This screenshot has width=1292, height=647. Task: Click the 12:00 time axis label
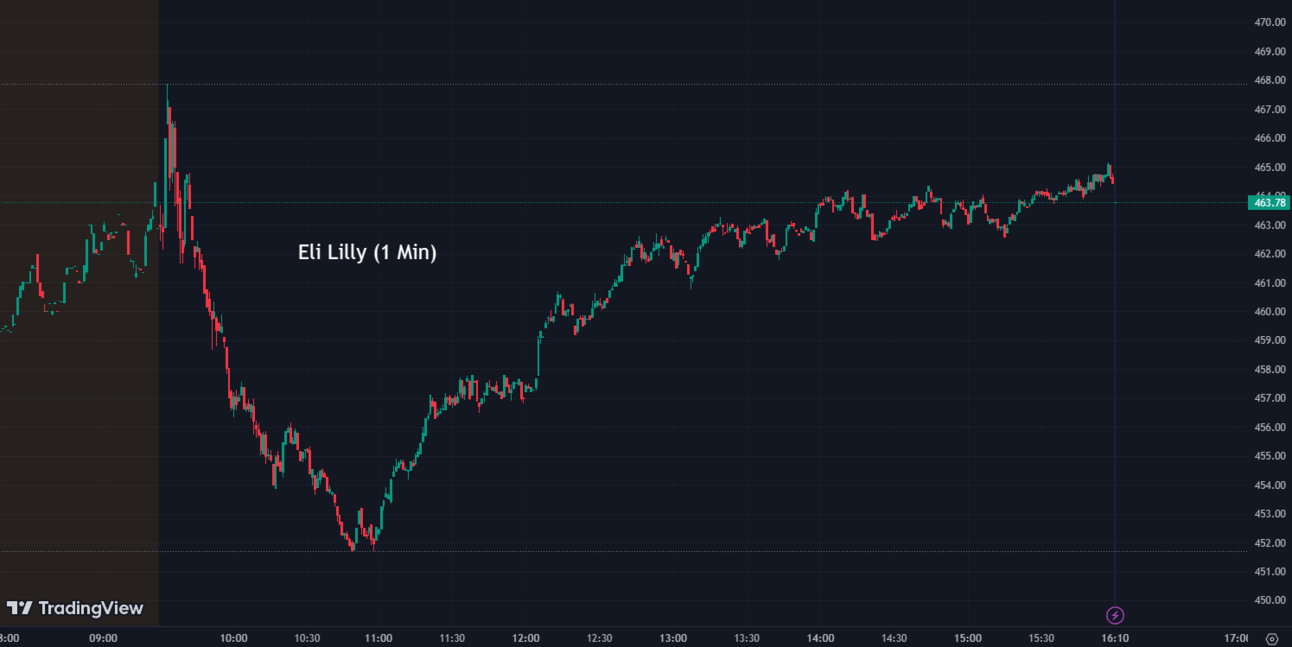[526, 638]
